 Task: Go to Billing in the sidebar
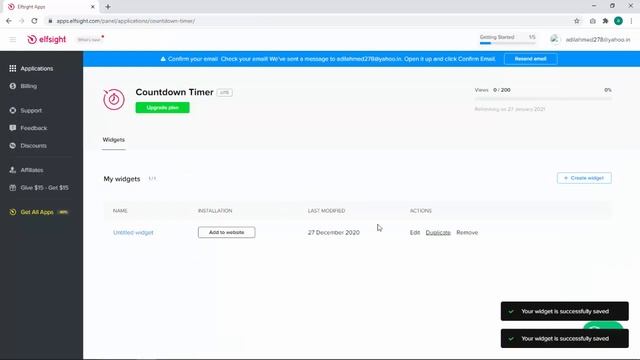(x=29, y=86)
